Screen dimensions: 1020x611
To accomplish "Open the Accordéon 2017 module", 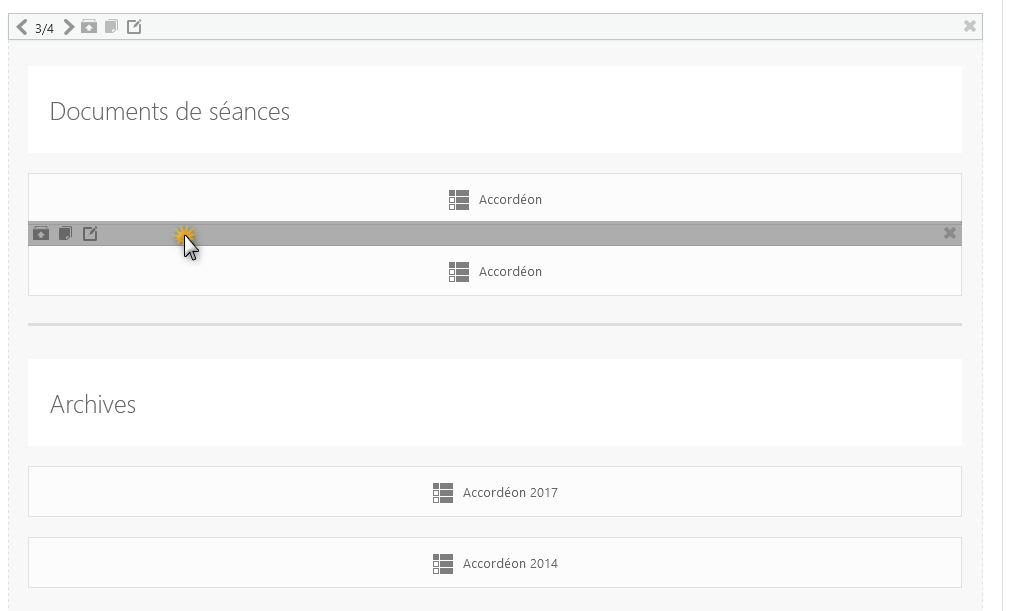I will (x=494, y=492).
